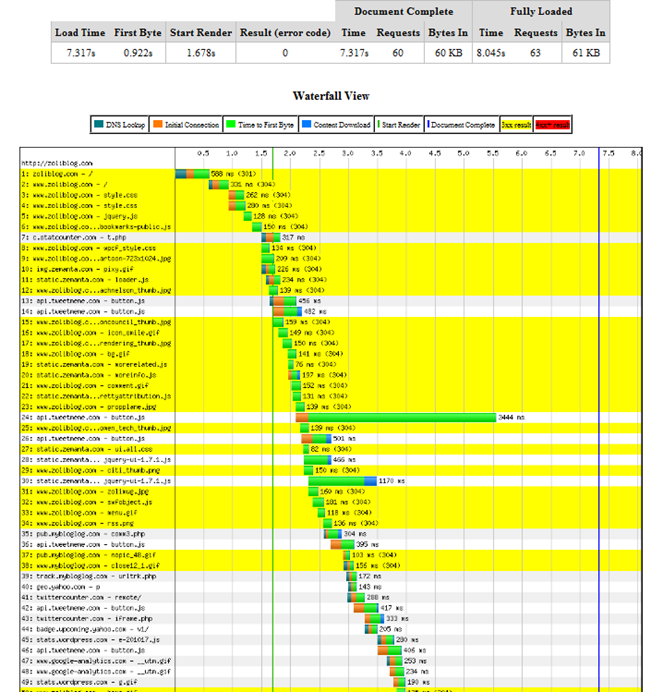The width and height of the screenshot is (651, 692).
Task: Click the Fully Loaded Requests value 63
Action: click(535, 53)
